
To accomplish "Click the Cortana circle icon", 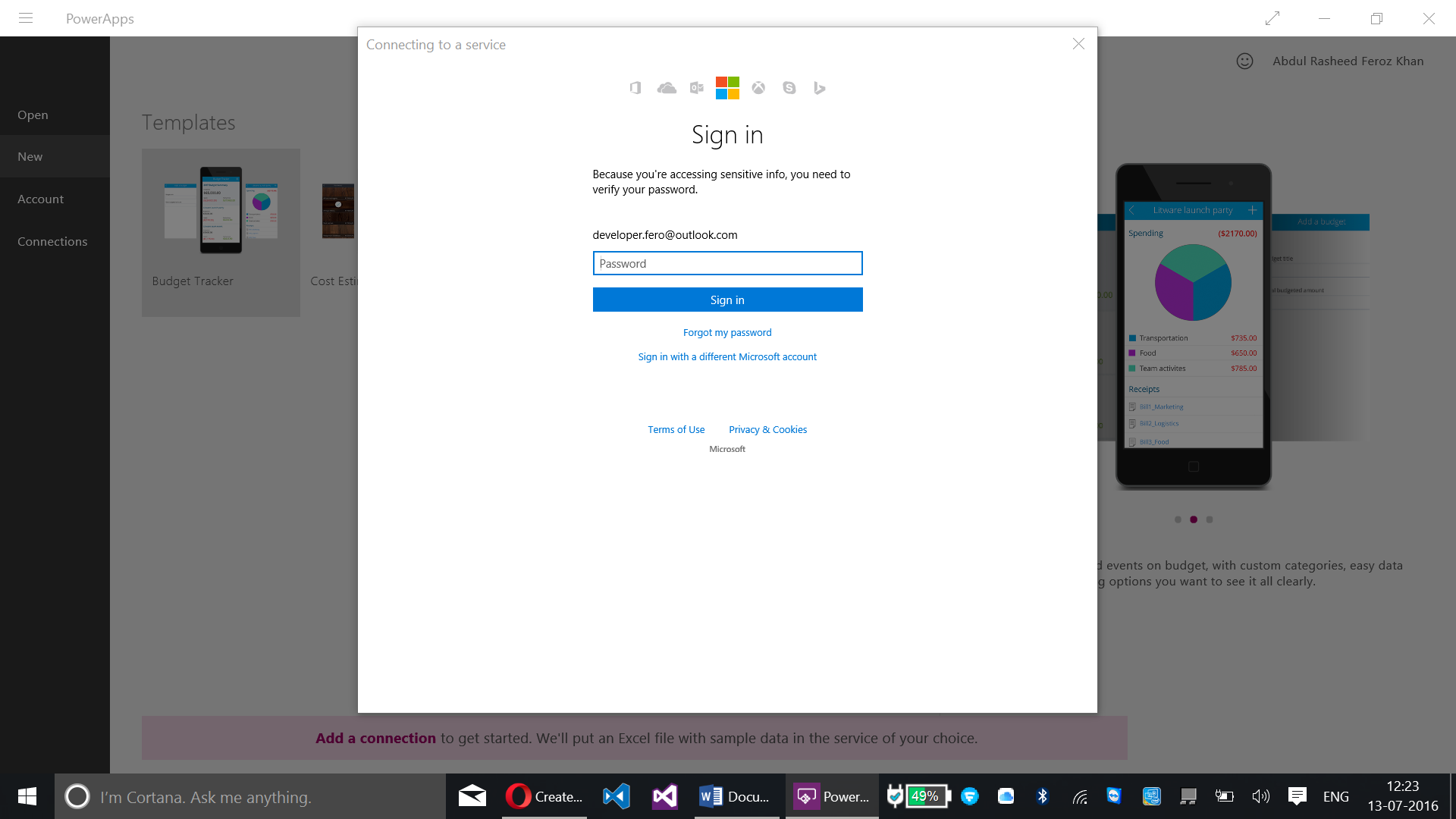I will [77, 796].
